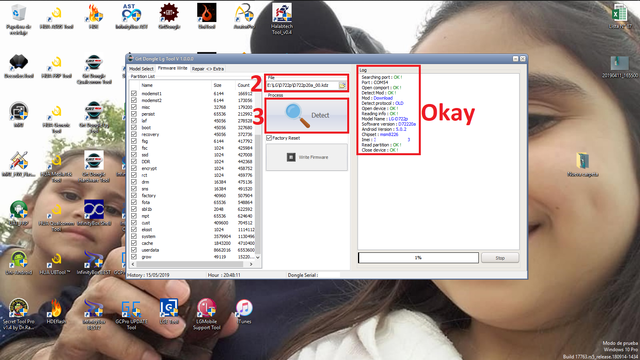
Task: Toggle the encrypt partition checkbox
Action: pyautogui.click(x=134, y=168)
